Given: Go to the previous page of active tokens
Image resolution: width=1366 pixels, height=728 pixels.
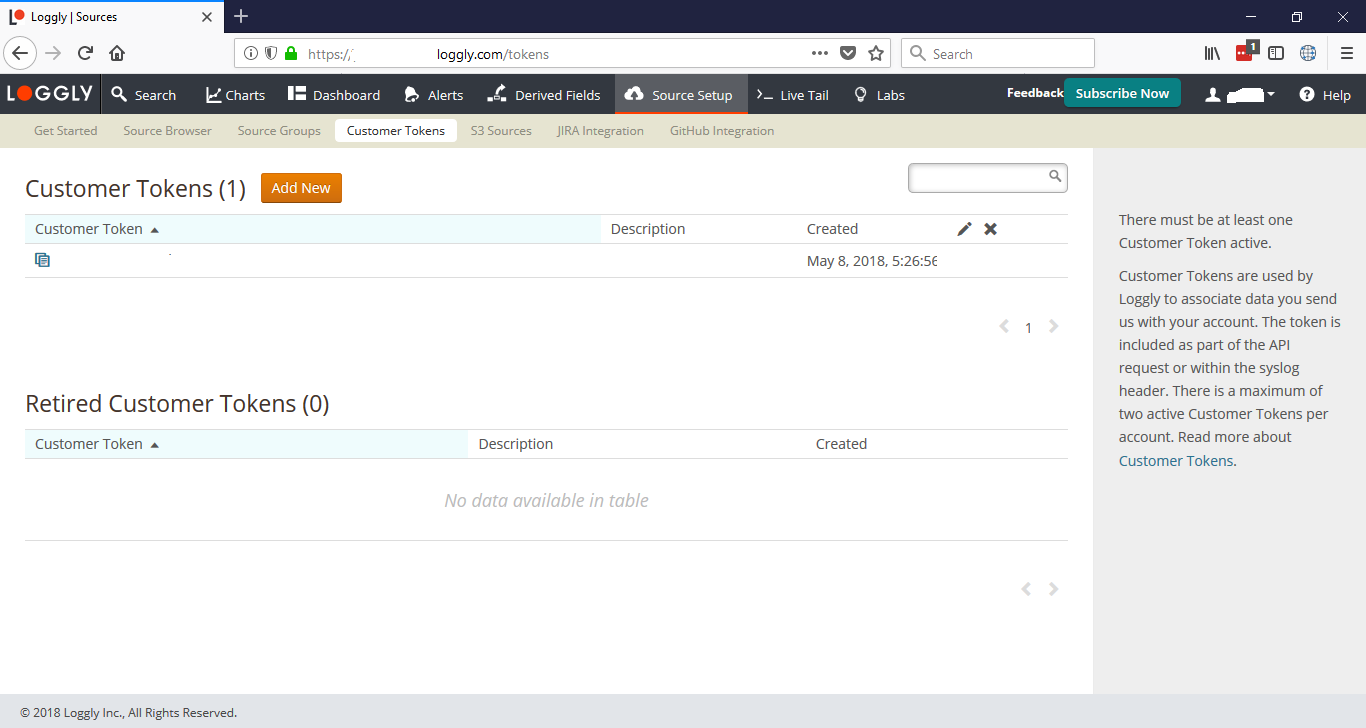Looking at the screenshot, I should (1004, 327).
